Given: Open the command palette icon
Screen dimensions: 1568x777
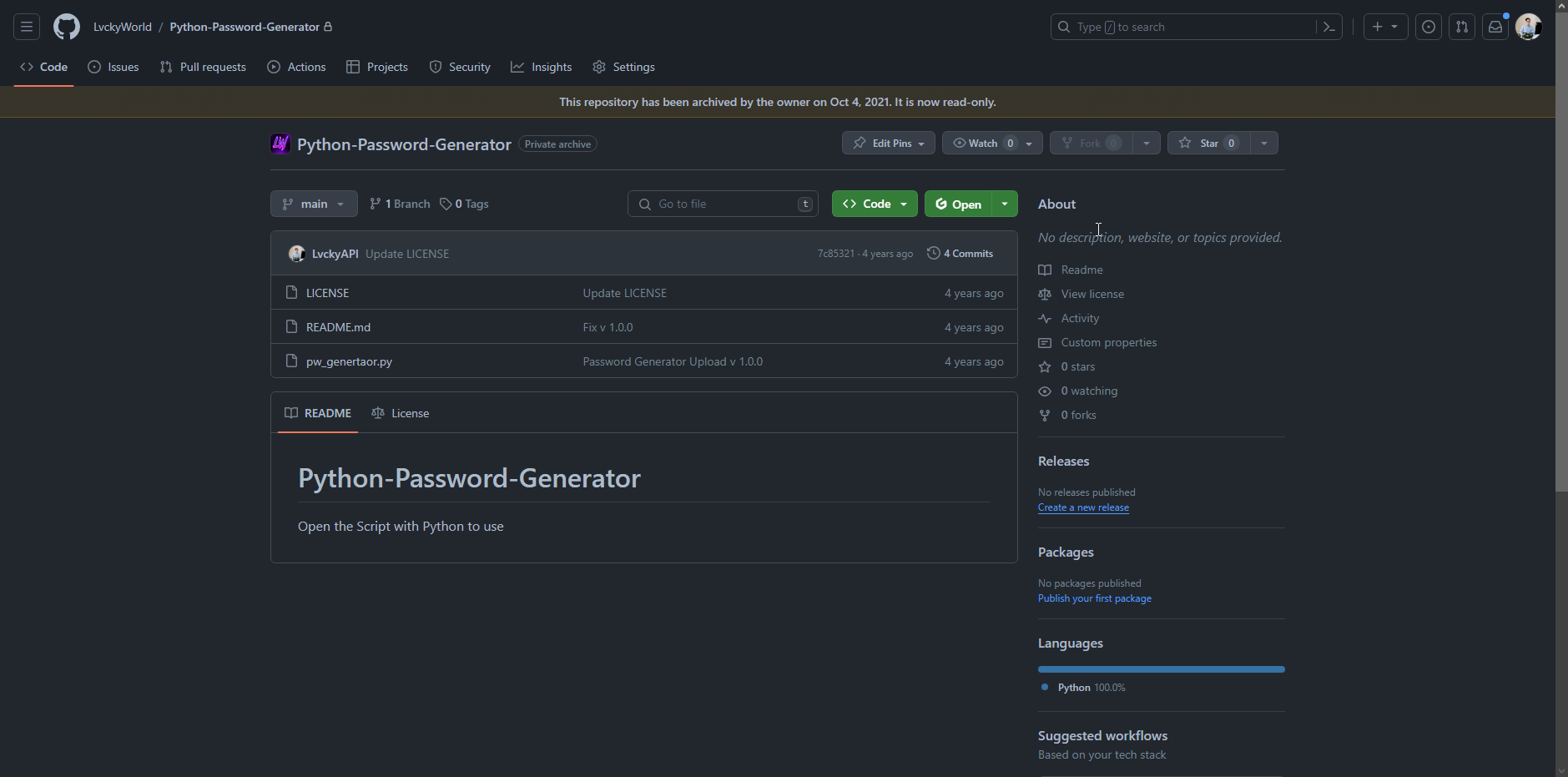Looking at the screenshot, I should [x=1329, y=27].
